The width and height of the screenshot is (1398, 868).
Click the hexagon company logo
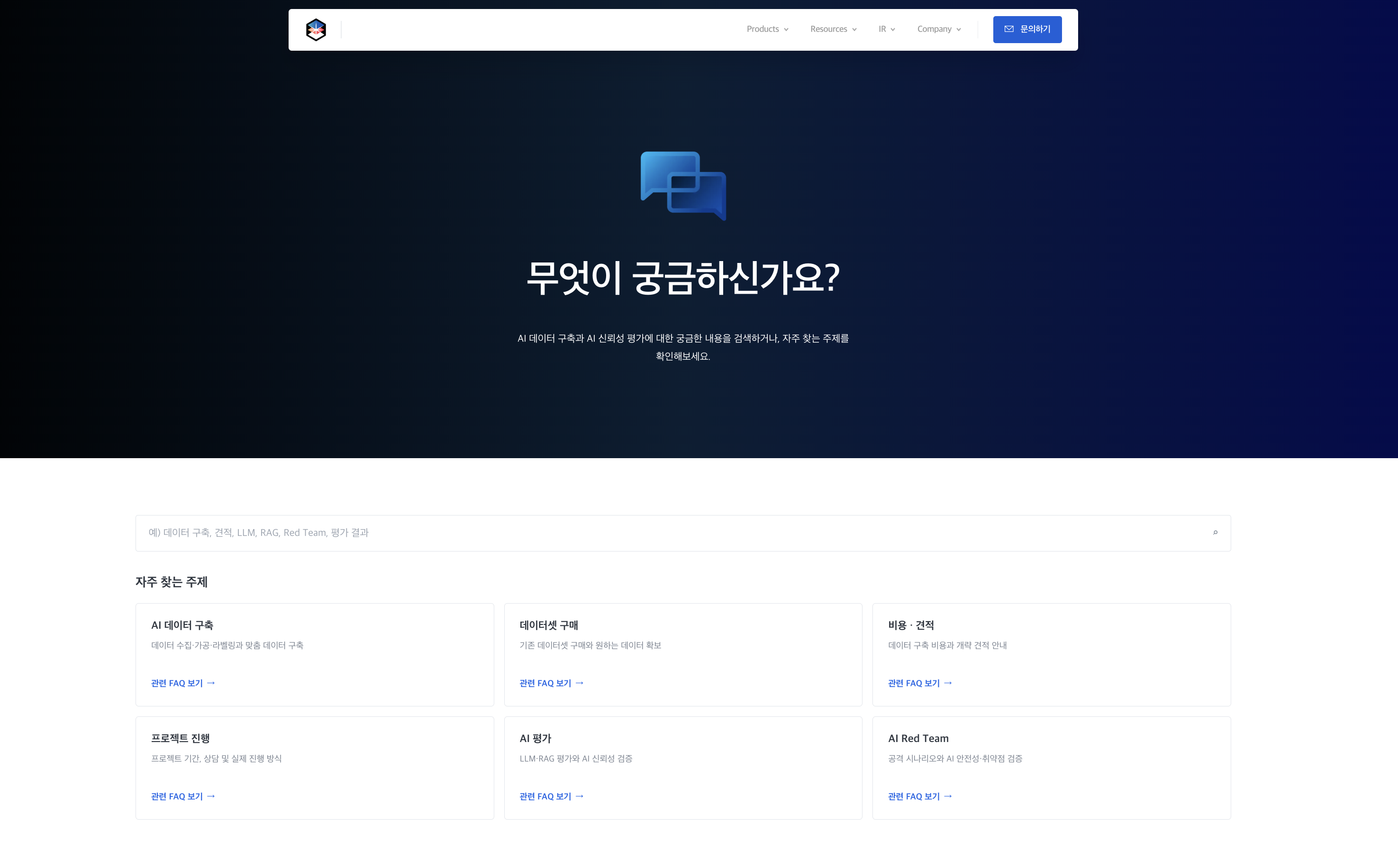pos(316,29)
